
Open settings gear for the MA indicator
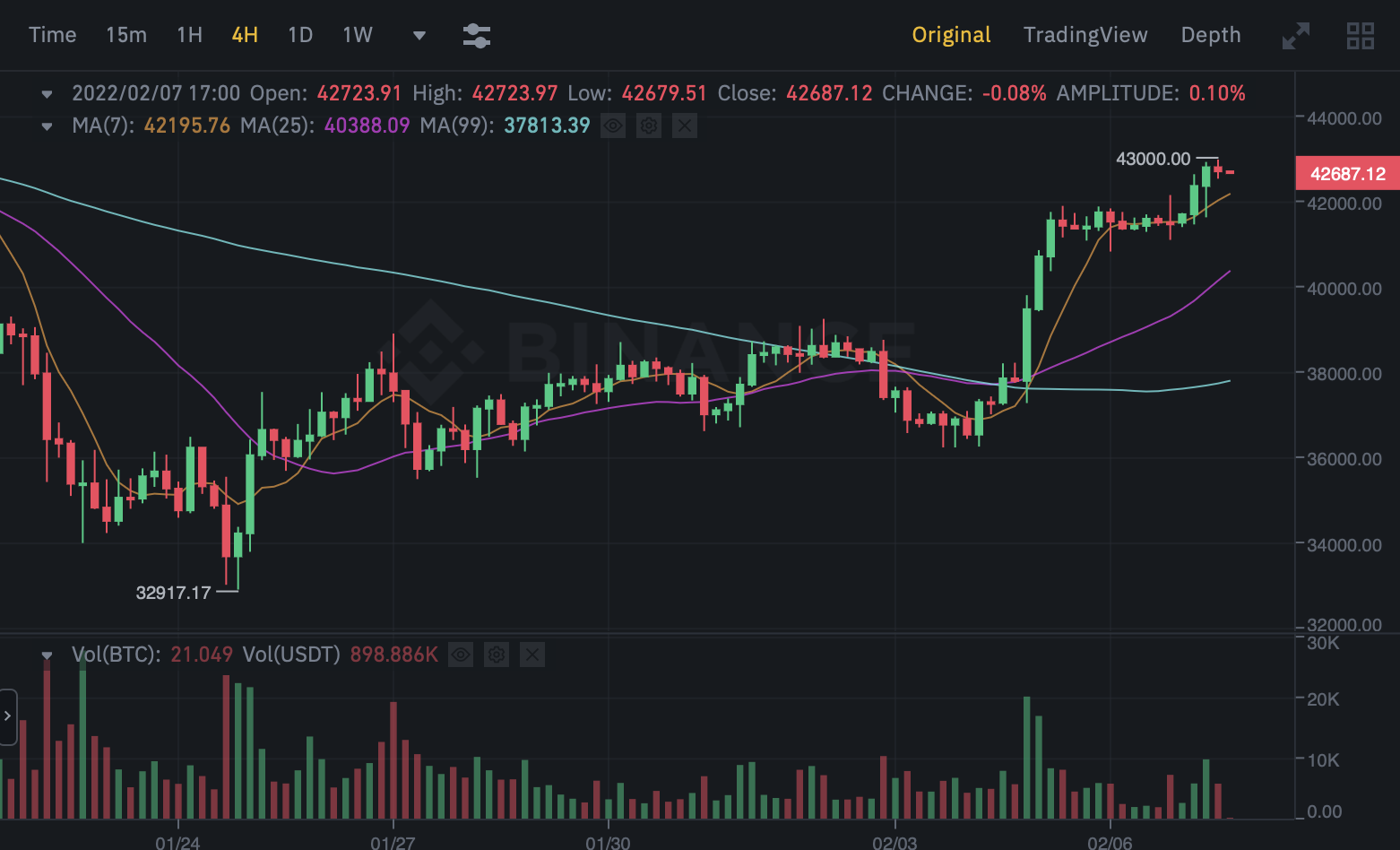pyautogui.click(x=649, y=126)
